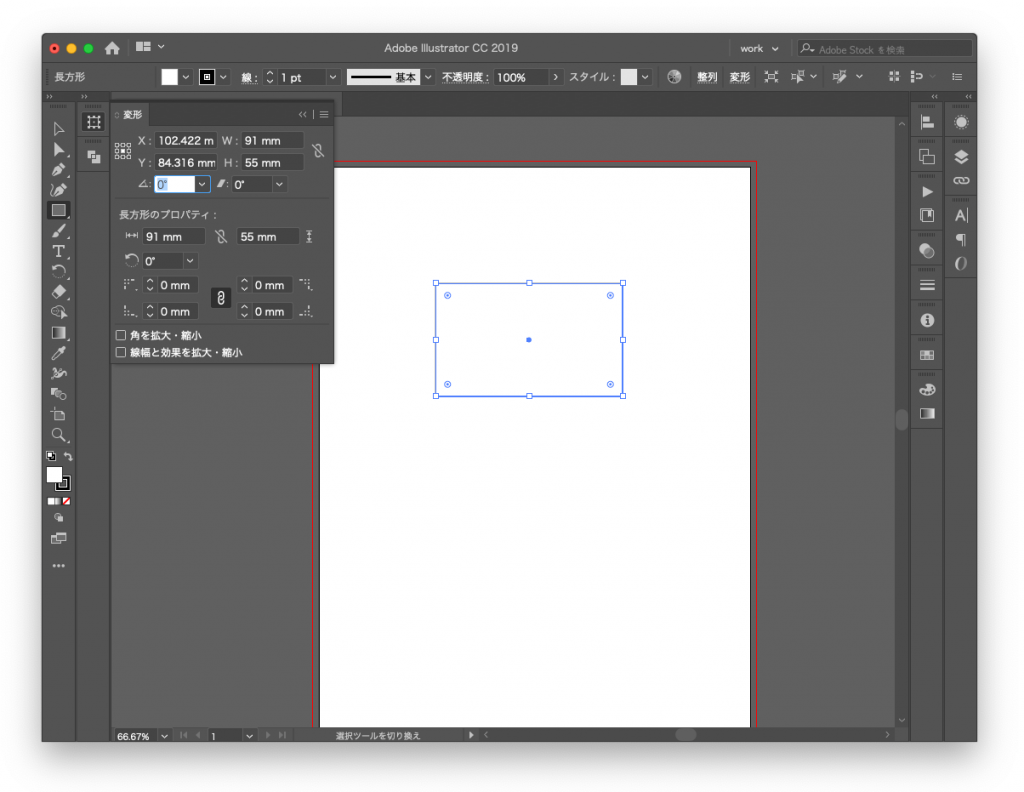
Task: Toggle W/H constrain proportions link
Action: (318, 151)
